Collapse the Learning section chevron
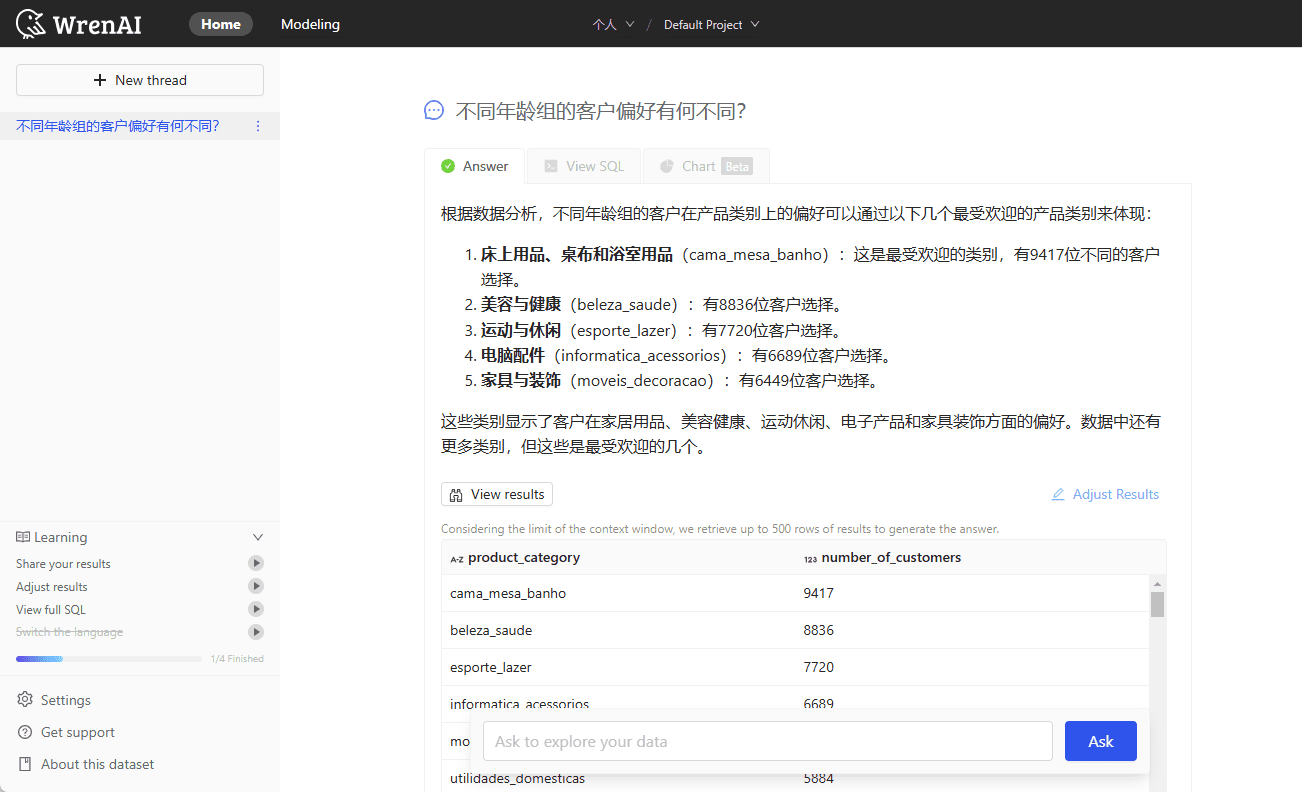Viewport: 1302px width, 792px height. coord(258,537)
